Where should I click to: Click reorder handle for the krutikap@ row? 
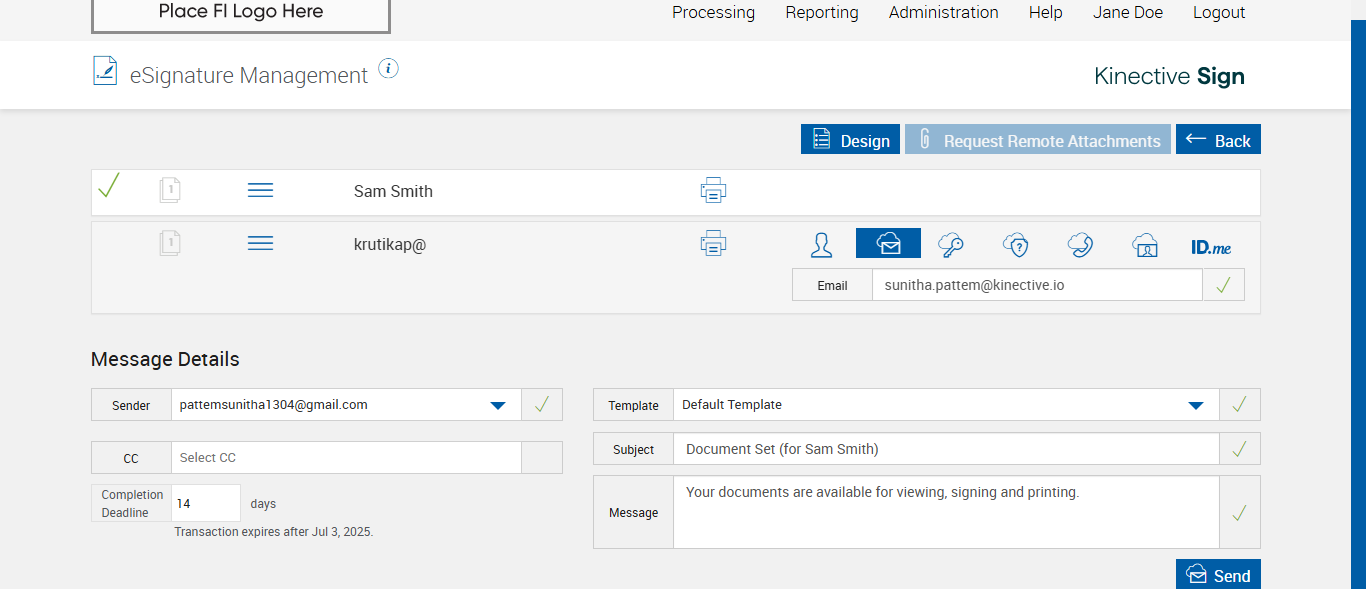[x=260, y=243]
